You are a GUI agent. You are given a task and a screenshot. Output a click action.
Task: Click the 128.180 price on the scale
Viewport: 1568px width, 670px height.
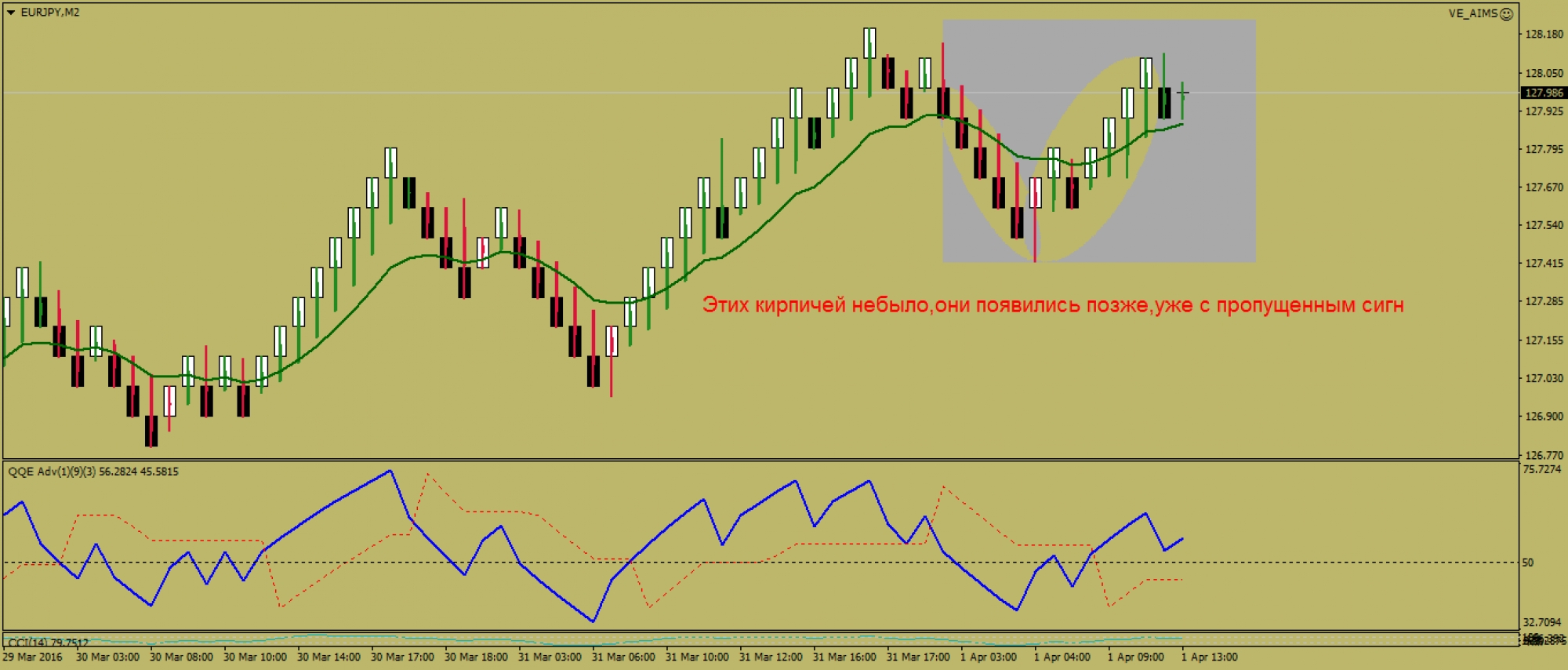point(1544,35)
